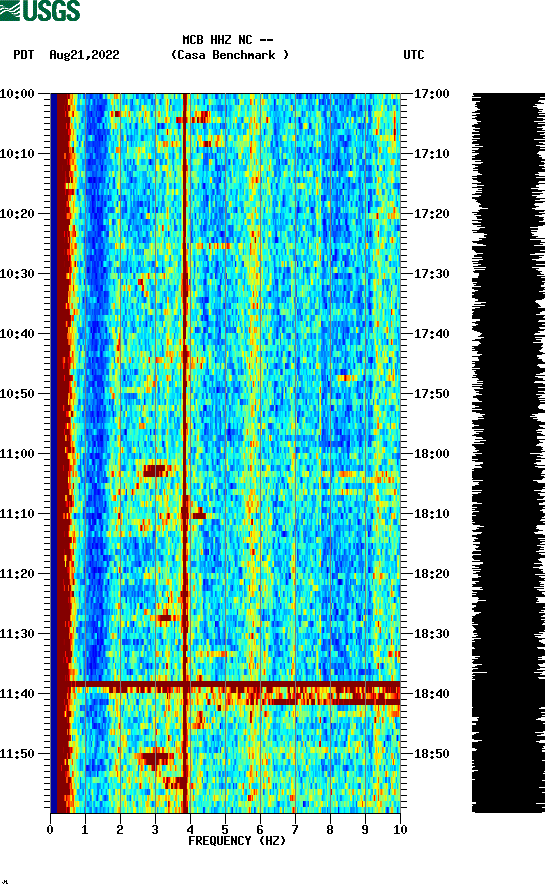
Task: Click the persistent red vertical line near 3.9 Hz
Action: [x=185, y=453]
